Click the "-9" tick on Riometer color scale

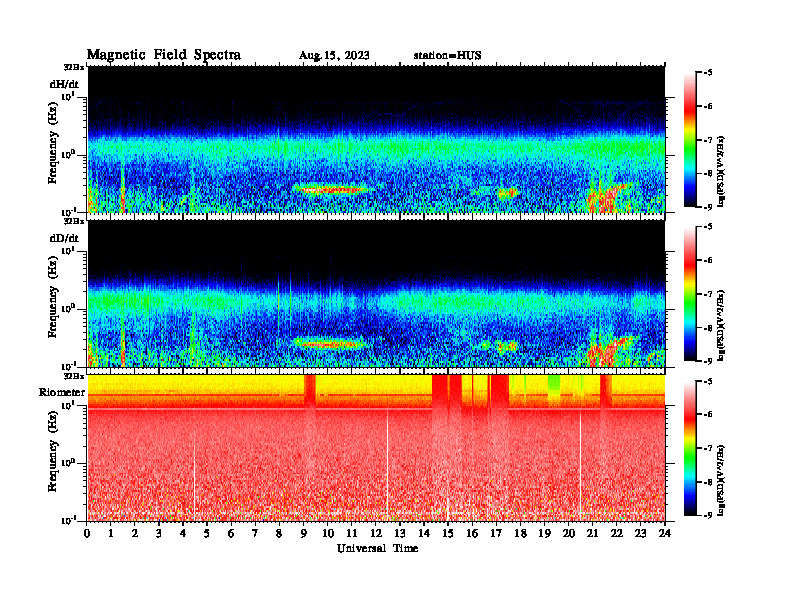pyautogui.click(x=708, y=515)
